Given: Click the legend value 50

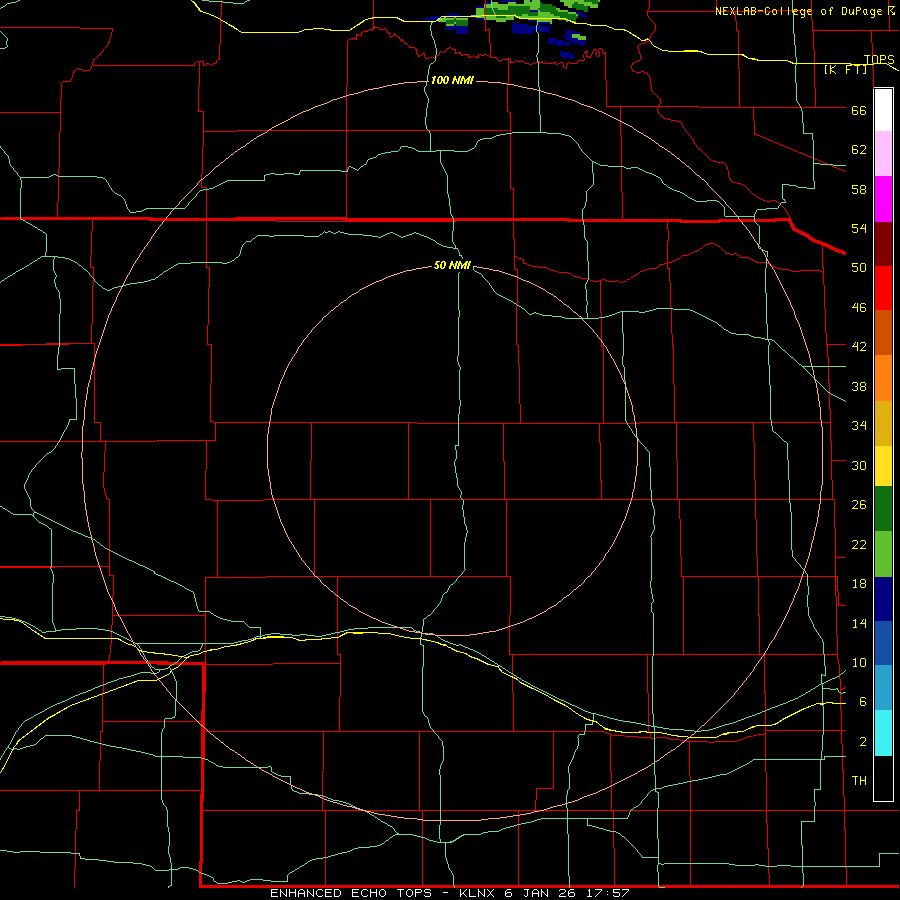Looking at the screenshot, I should pos(859,268).
